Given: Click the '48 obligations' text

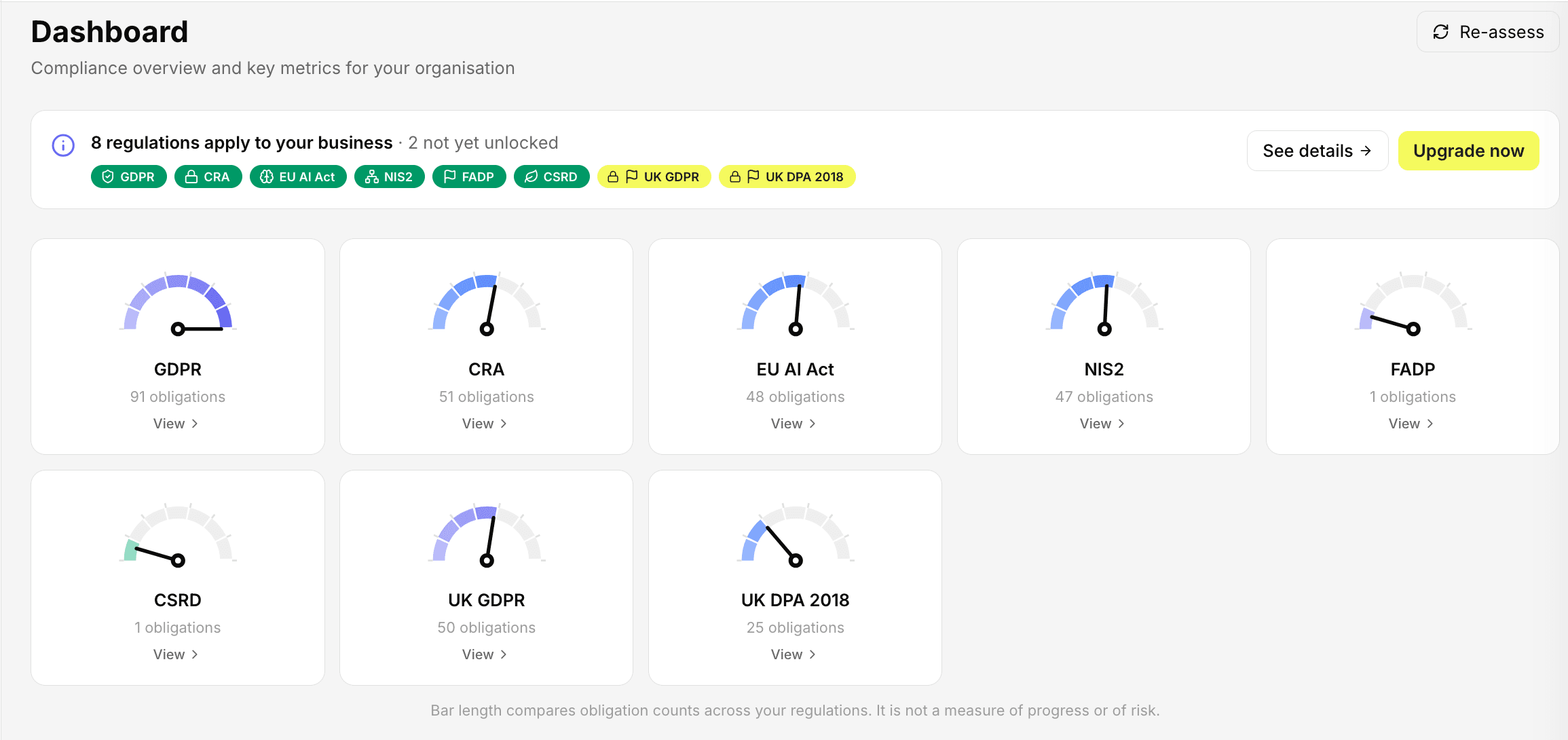Looking at the screenshot, I should pyautogui.click(x=796, y=396).
